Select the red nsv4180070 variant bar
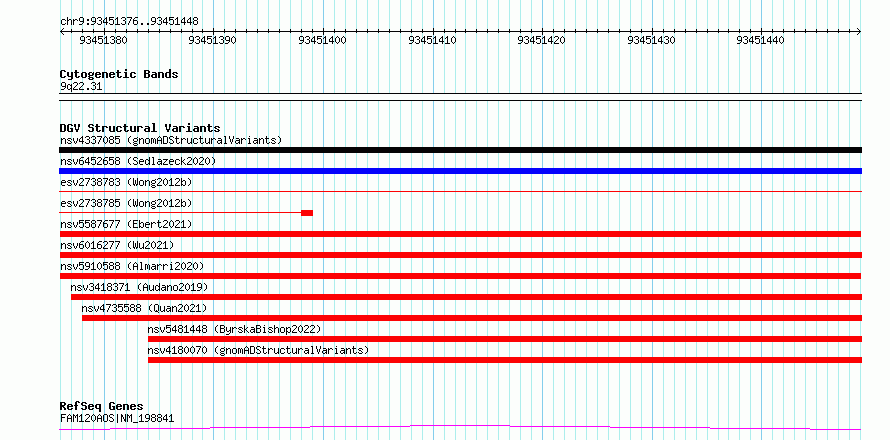Viewport: 890px width, 440px height. tap(505, 360)
